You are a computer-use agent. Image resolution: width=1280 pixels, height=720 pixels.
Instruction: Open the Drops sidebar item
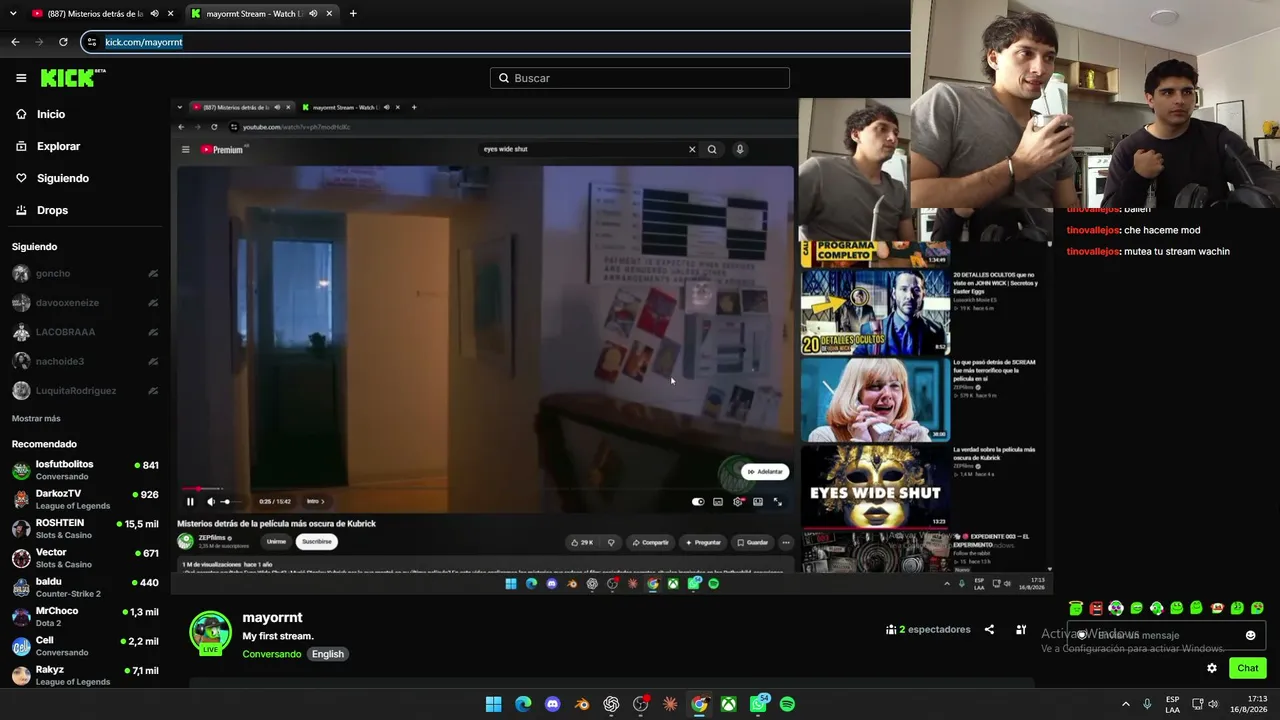tap(52, 210)
